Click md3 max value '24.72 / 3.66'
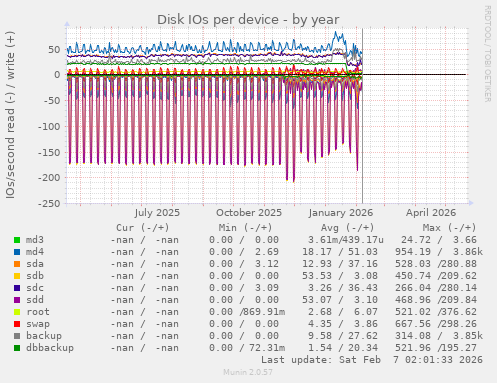The width and height of the screenshot is (497, 383). pos(439,240)
